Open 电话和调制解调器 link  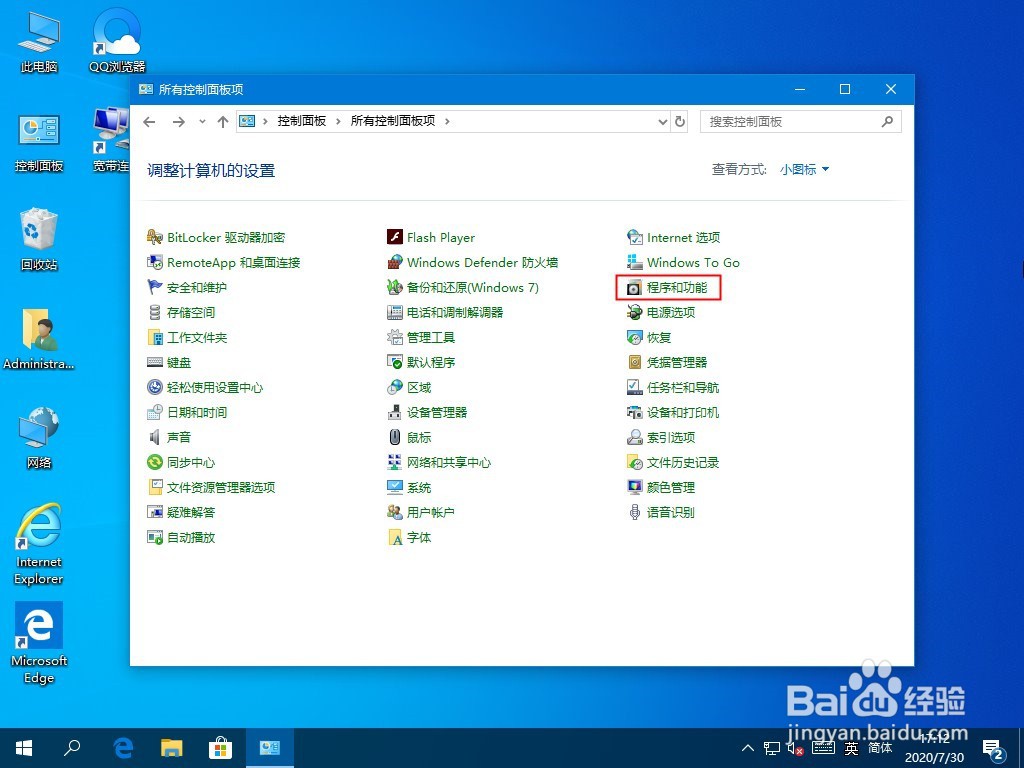[x=455, y=312]
